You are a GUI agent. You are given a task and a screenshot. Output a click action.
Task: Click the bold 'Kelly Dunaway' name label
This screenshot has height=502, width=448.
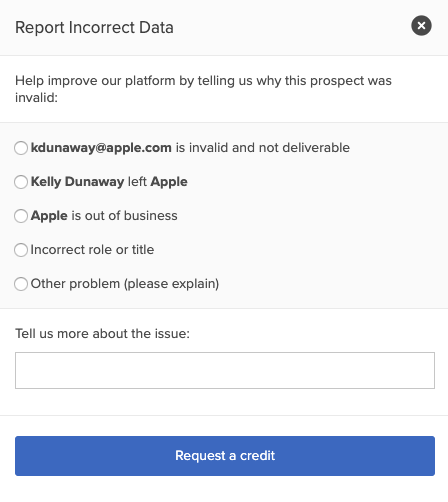[x=77, y=182]
